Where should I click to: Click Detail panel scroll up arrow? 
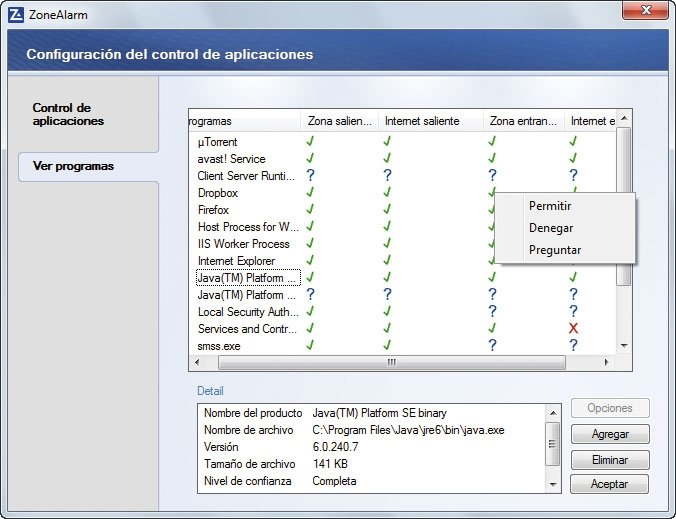pos(553,413)
